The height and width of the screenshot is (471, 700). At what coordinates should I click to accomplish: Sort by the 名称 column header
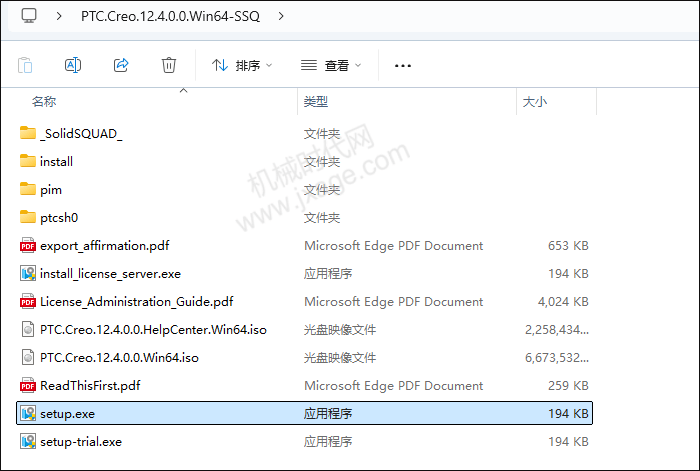[44, 101]
